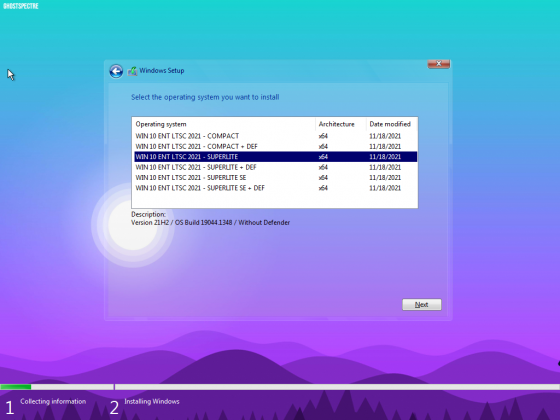Close the Windows Setup dialog
This screenshot has height=420, width=560.
click(x=439, y=64)
